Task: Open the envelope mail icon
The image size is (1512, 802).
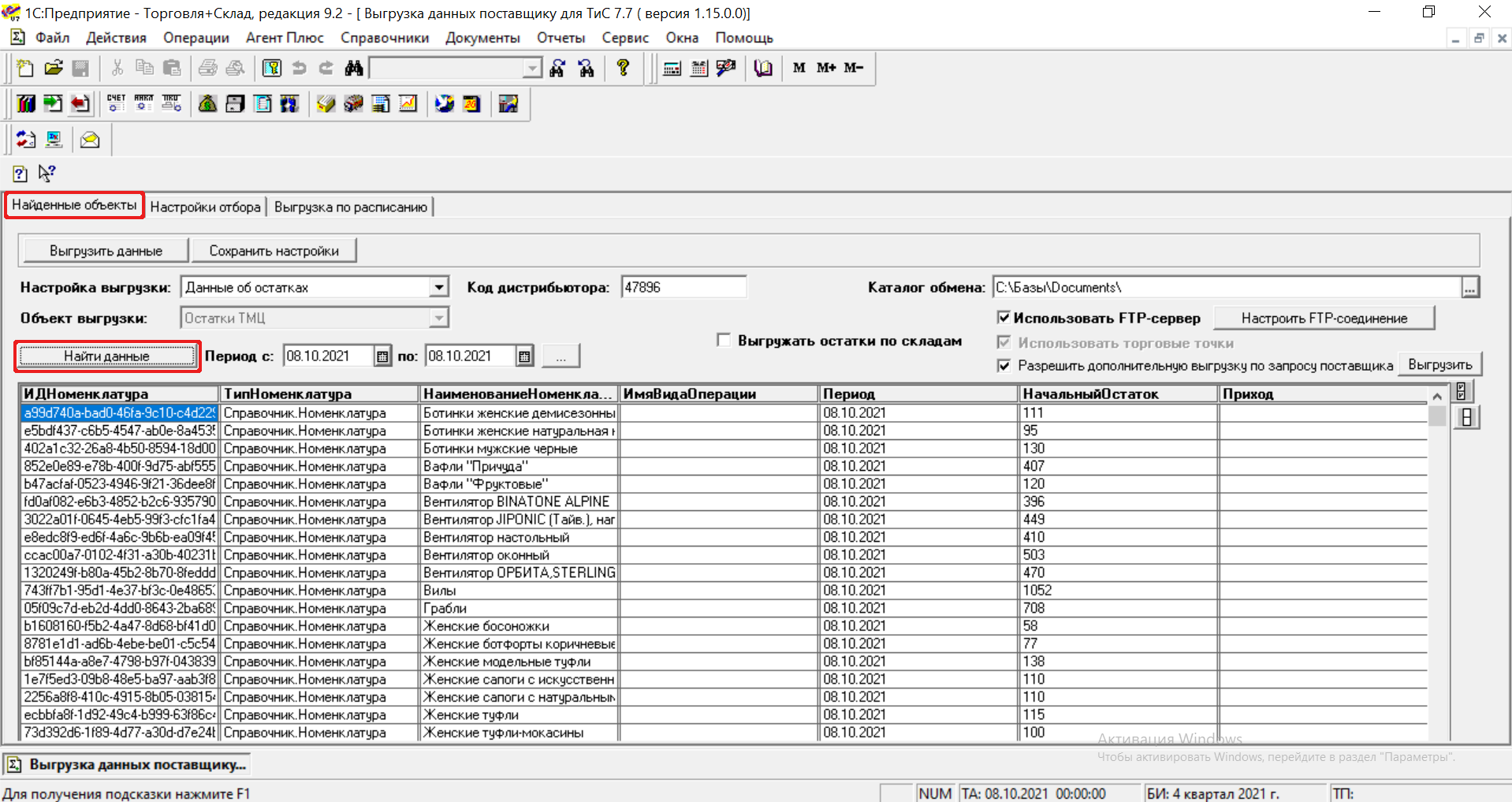Action: (x=90, y=140)
